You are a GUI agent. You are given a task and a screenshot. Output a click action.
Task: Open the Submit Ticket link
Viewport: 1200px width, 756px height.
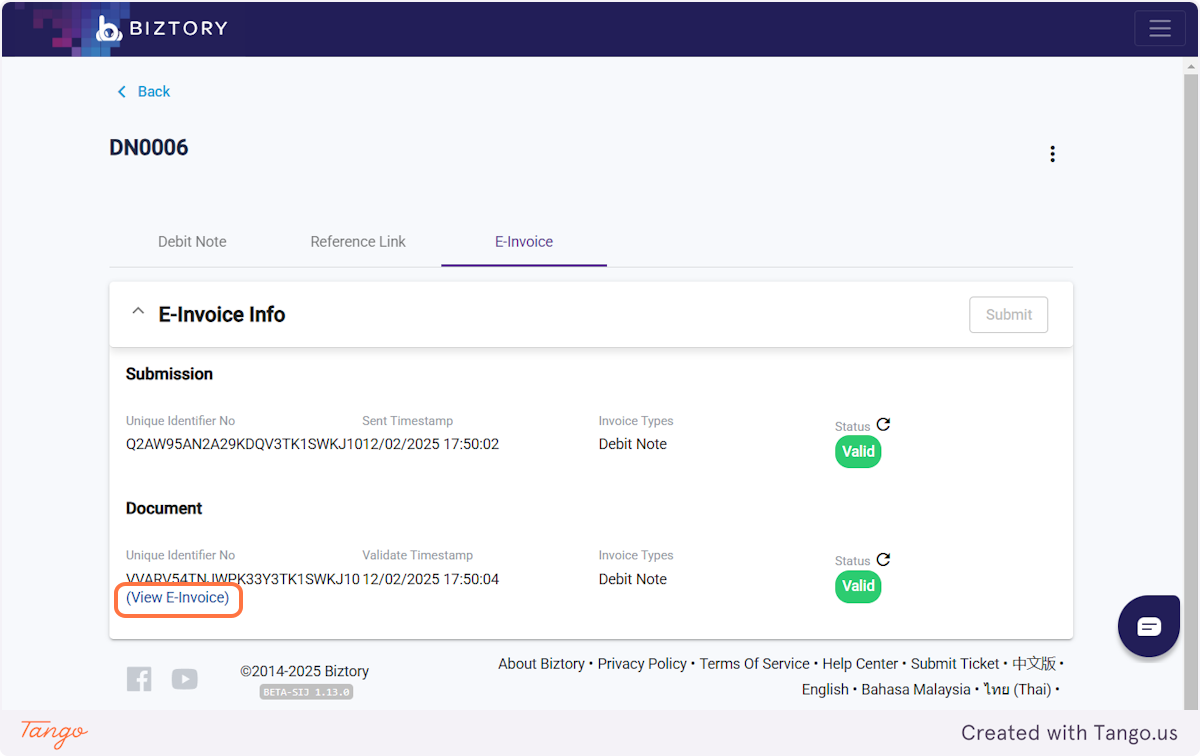(x=955, y=664)
